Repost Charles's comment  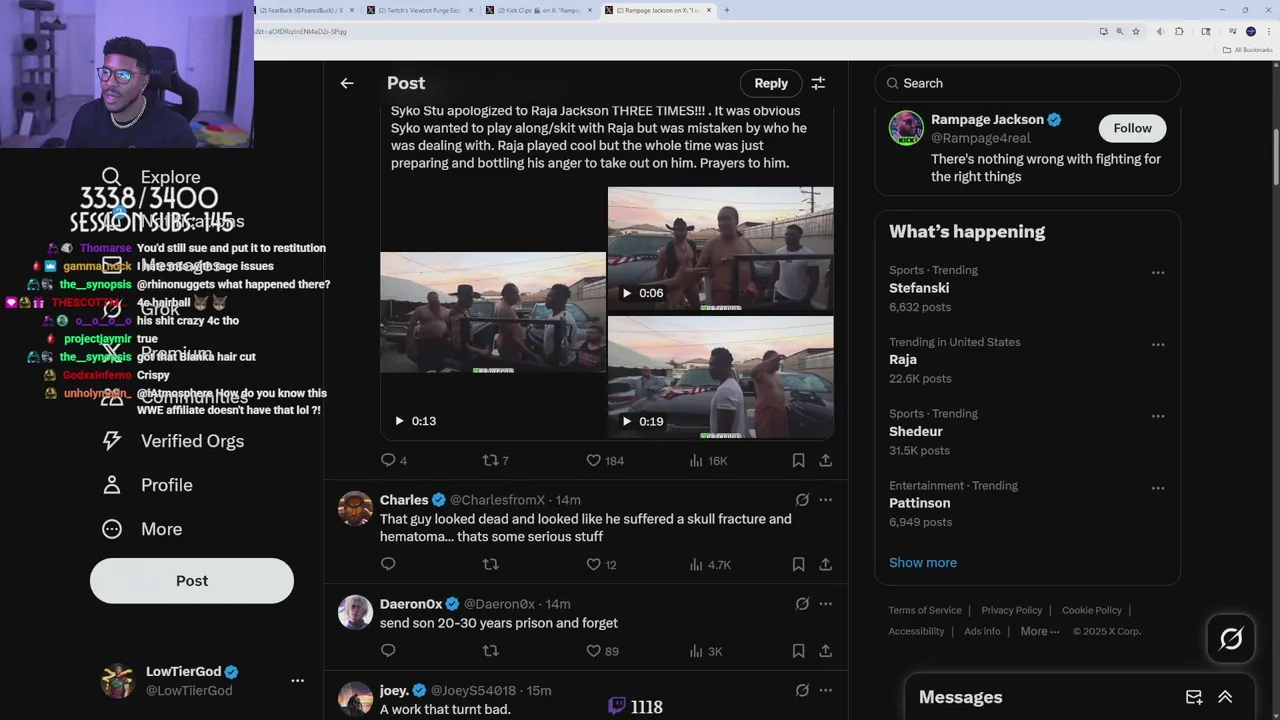tap(490, 564)
